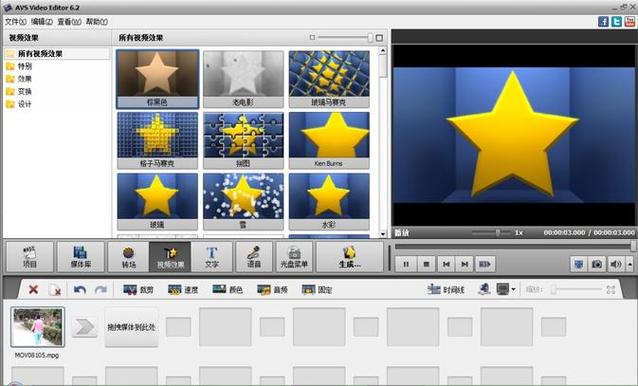Click the blue undo arrow
The height and width of the screenshot is (386, 638).
pos(80,290)
